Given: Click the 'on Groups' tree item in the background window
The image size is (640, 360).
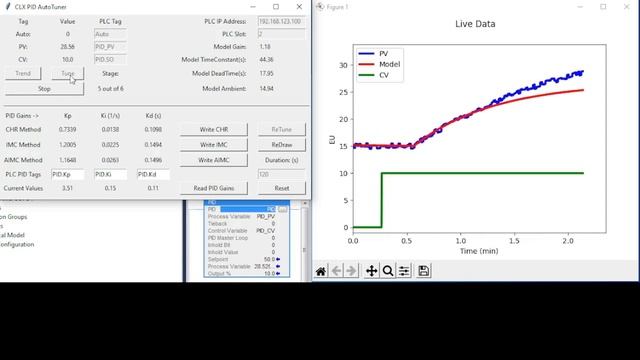Looking at the screenshot, I should coord(14,217).
